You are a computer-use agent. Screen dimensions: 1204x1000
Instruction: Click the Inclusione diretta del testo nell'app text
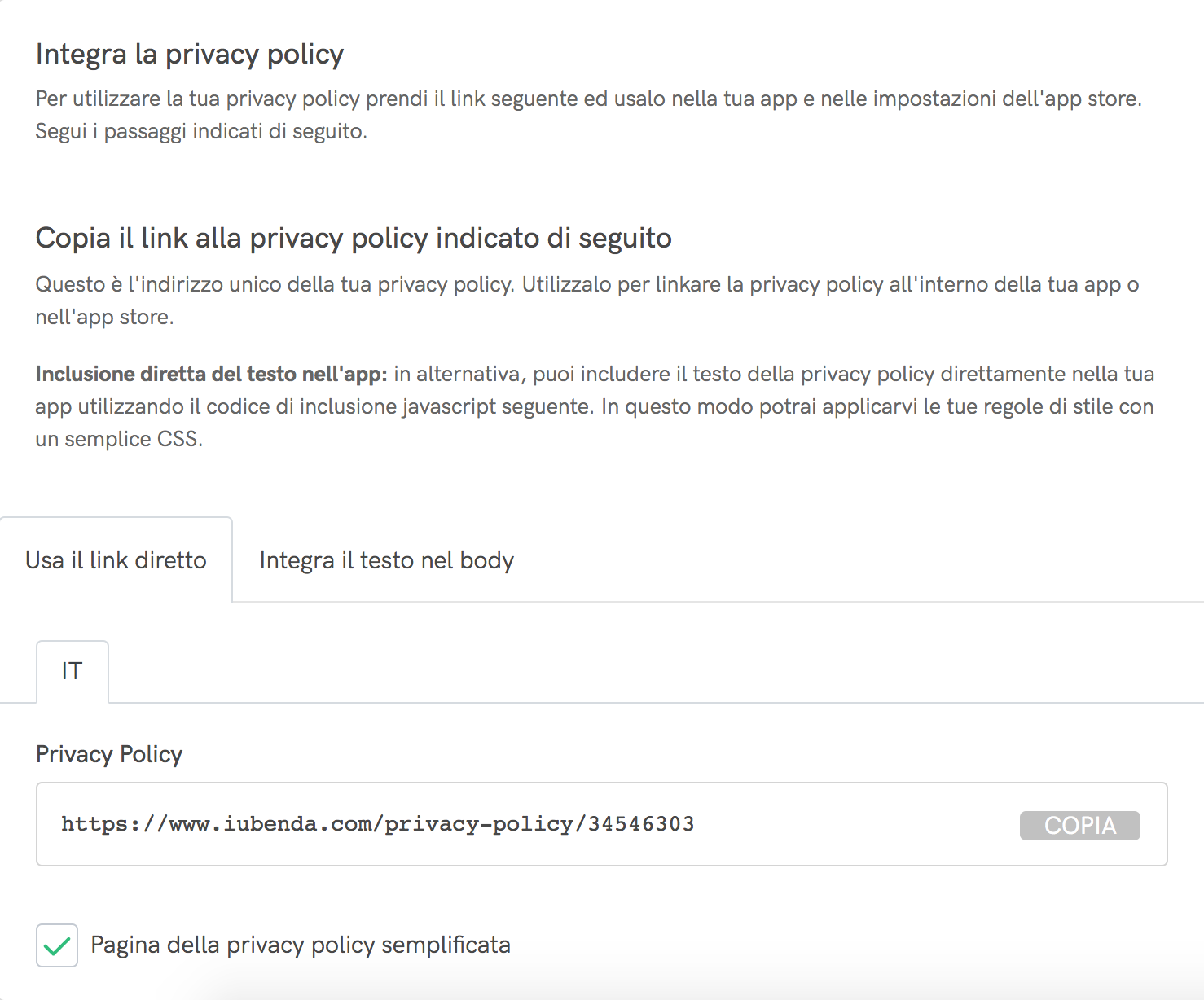(212, 374)
